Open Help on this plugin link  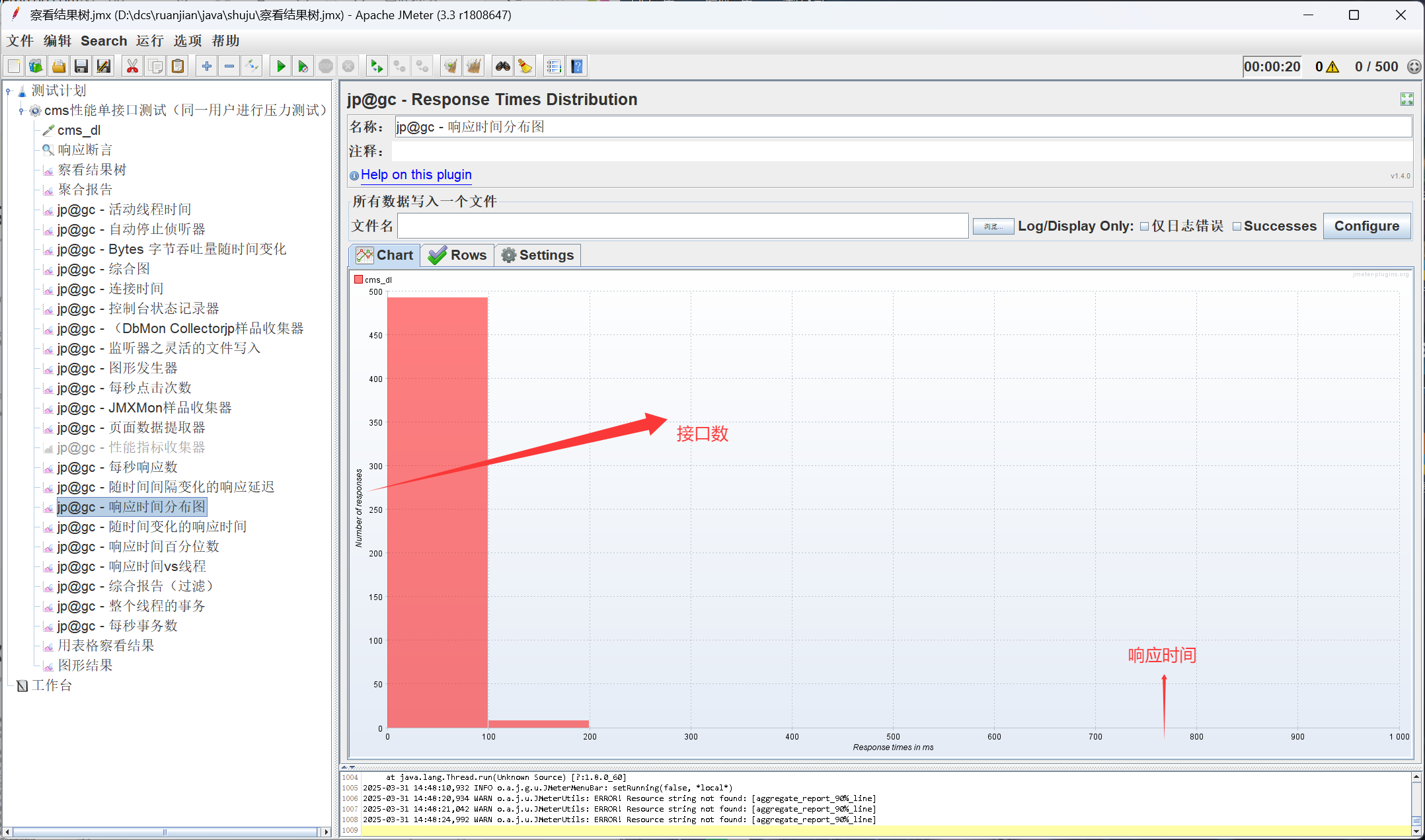coord(416,174)
